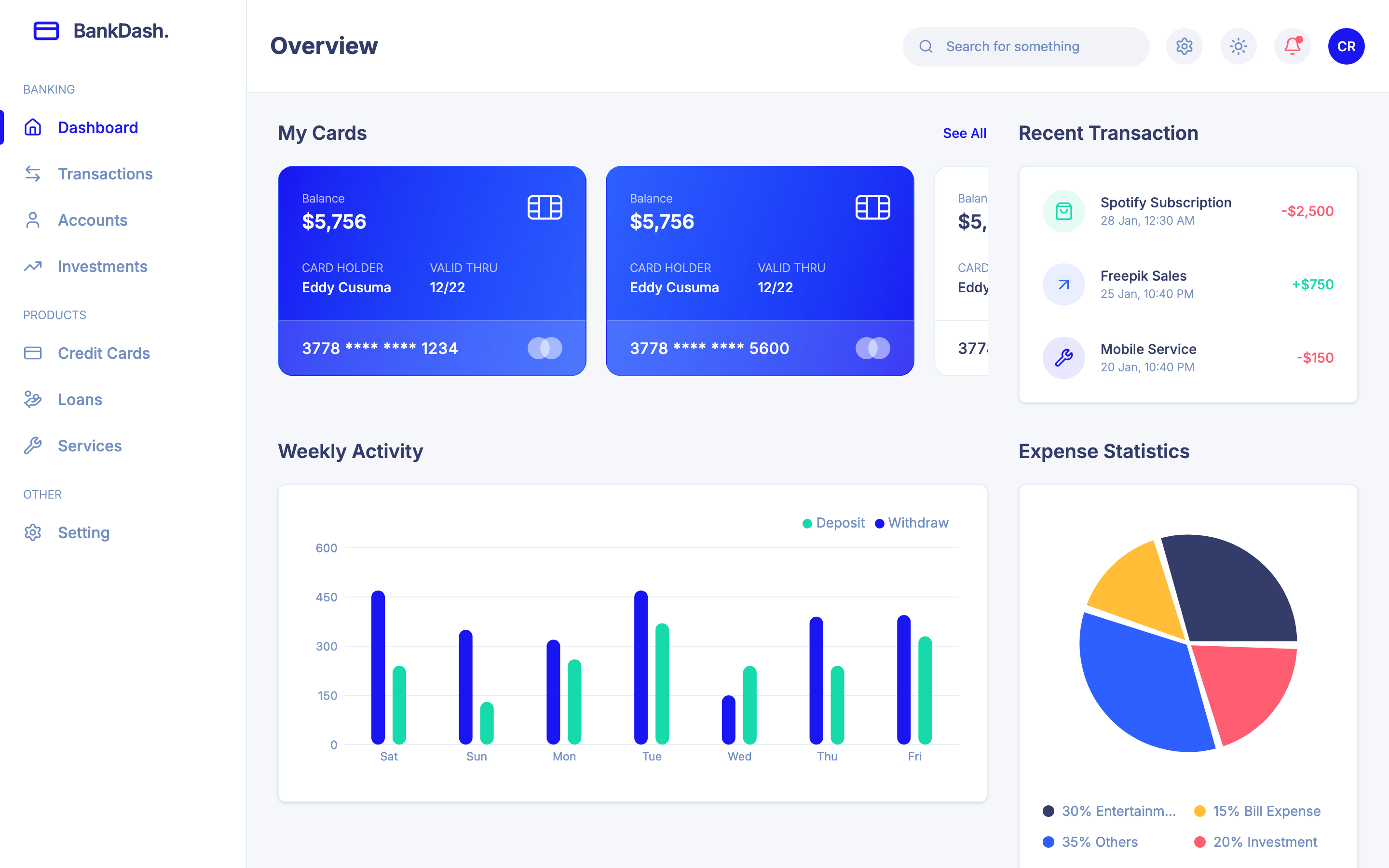Open the CR user avatar
Screen dimensions: 1389x868
click(x=1346, y=46)
